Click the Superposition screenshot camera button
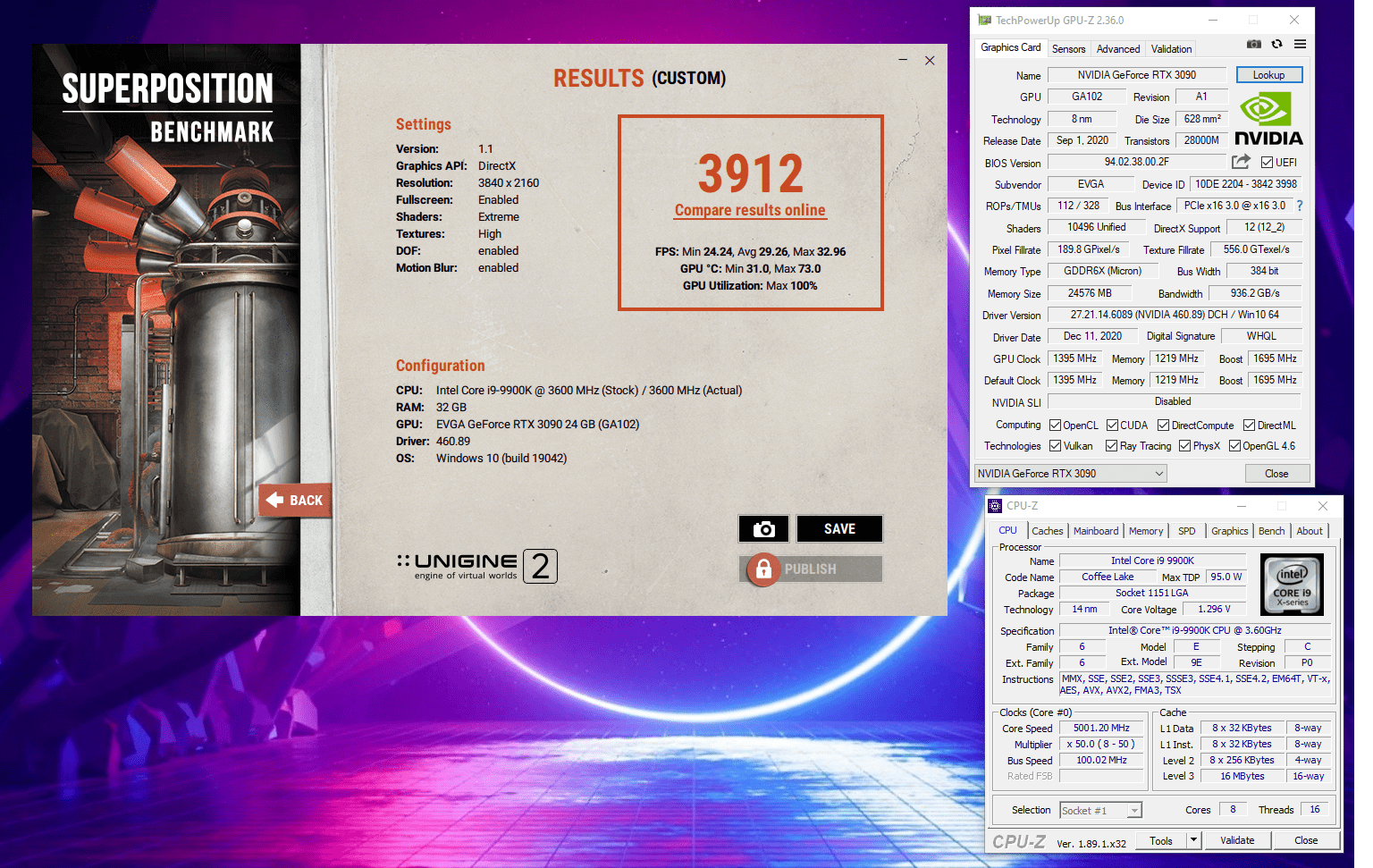 pyautogui.click(x=763, y=529)
